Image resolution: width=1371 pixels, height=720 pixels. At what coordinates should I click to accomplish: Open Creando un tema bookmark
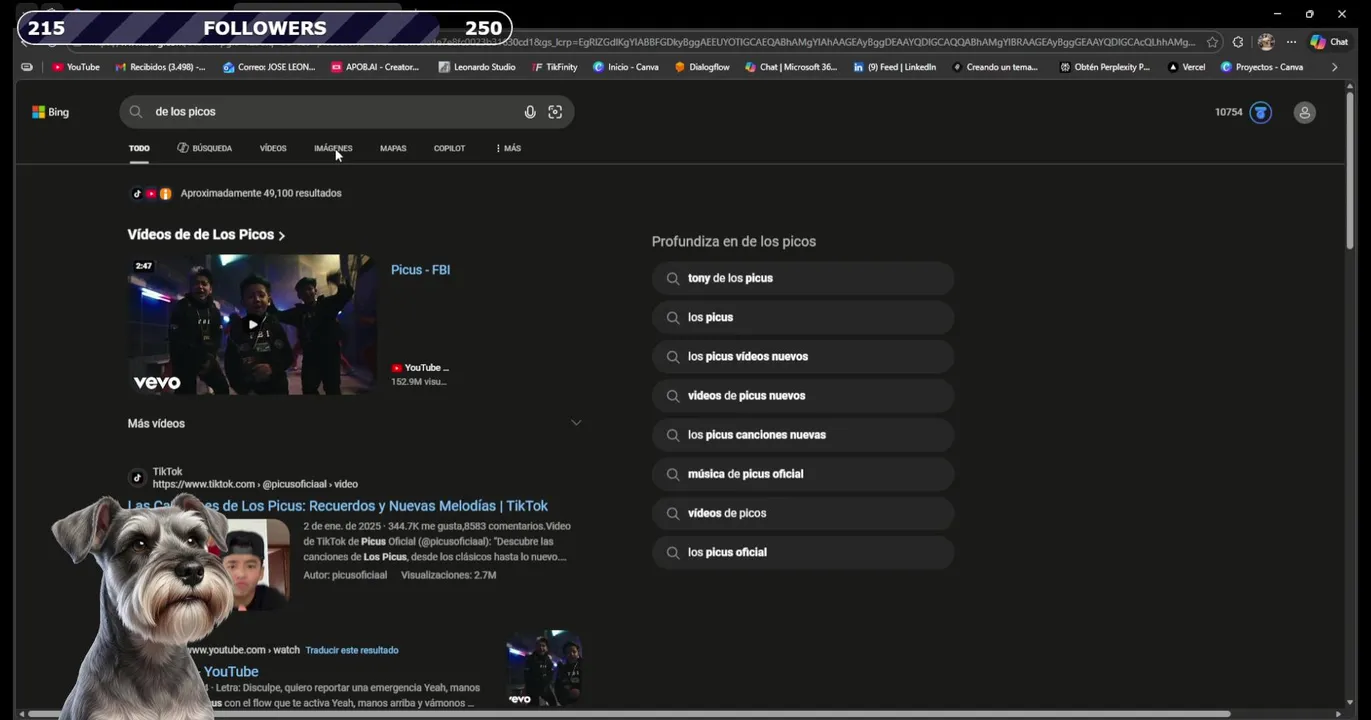pos(995,67)
